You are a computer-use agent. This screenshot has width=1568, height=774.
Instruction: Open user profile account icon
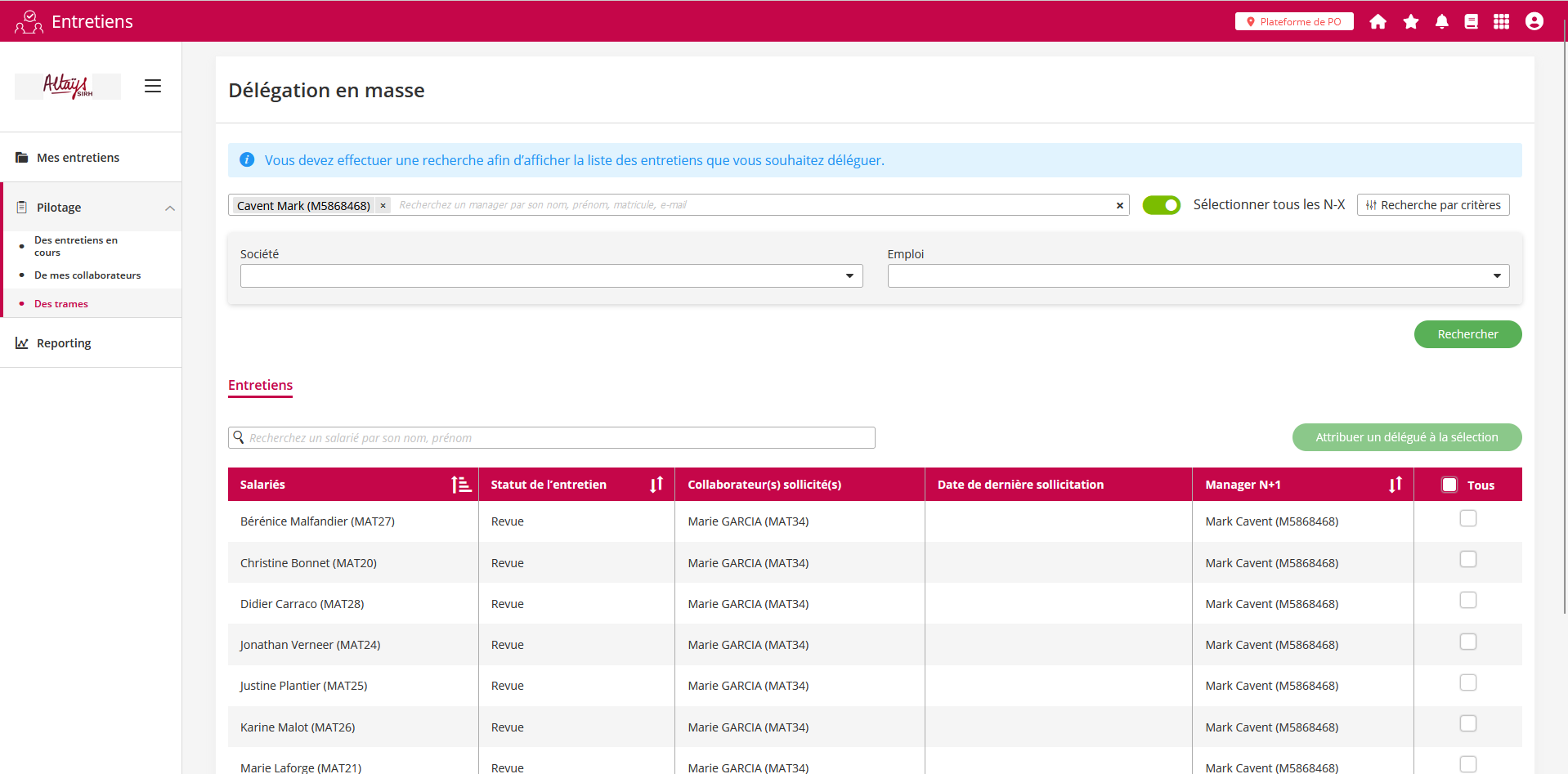(x=1534, y=22)
